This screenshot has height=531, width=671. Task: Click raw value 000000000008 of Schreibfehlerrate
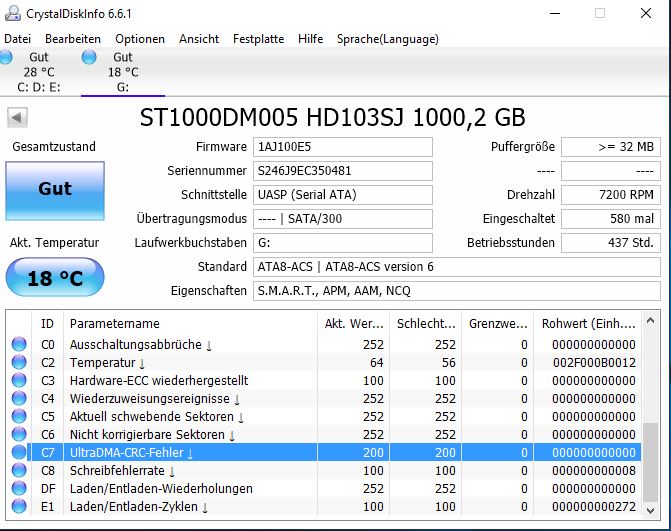(594, 470)
